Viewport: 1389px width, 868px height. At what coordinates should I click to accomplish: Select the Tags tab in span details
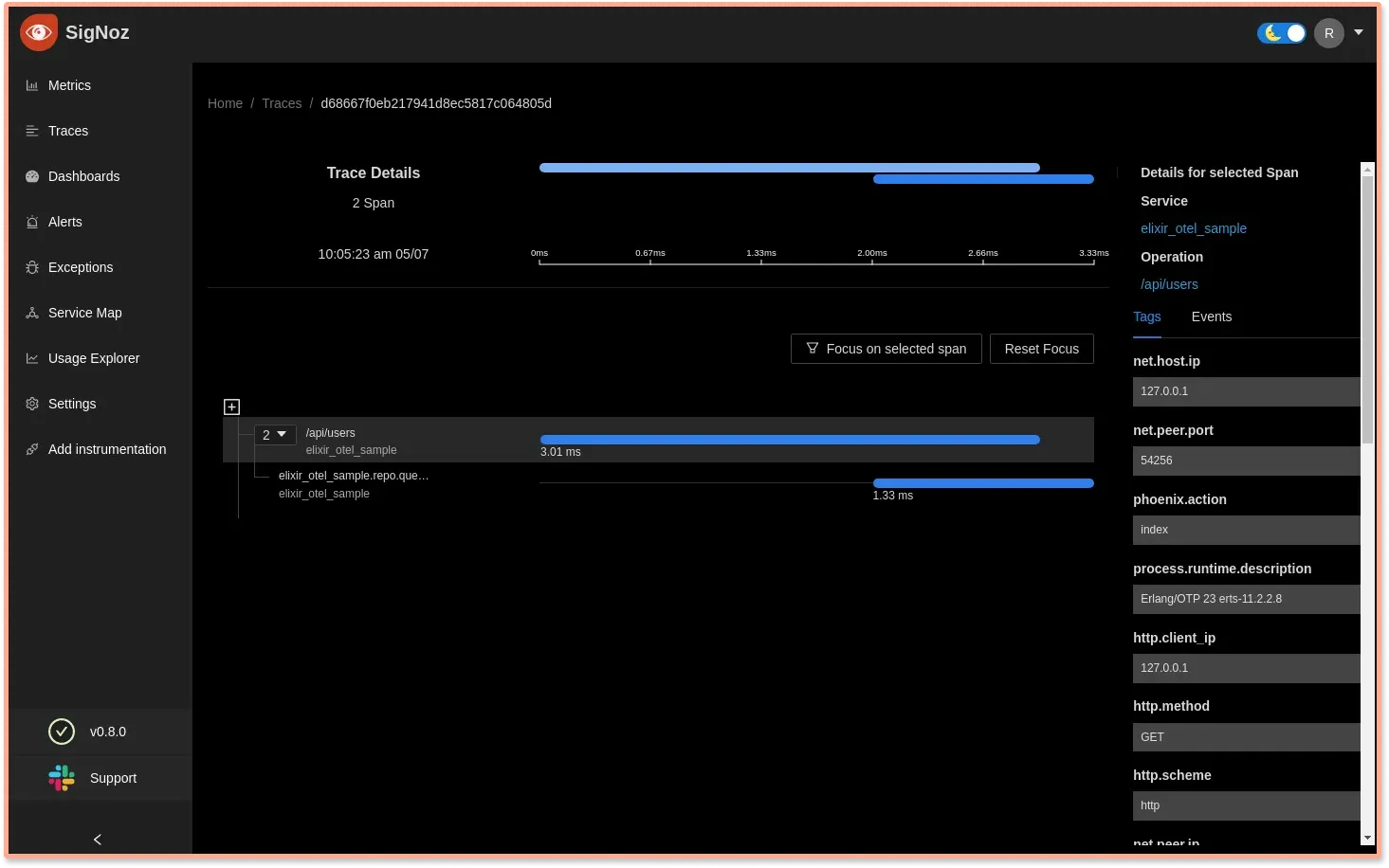pos(1147,316)
